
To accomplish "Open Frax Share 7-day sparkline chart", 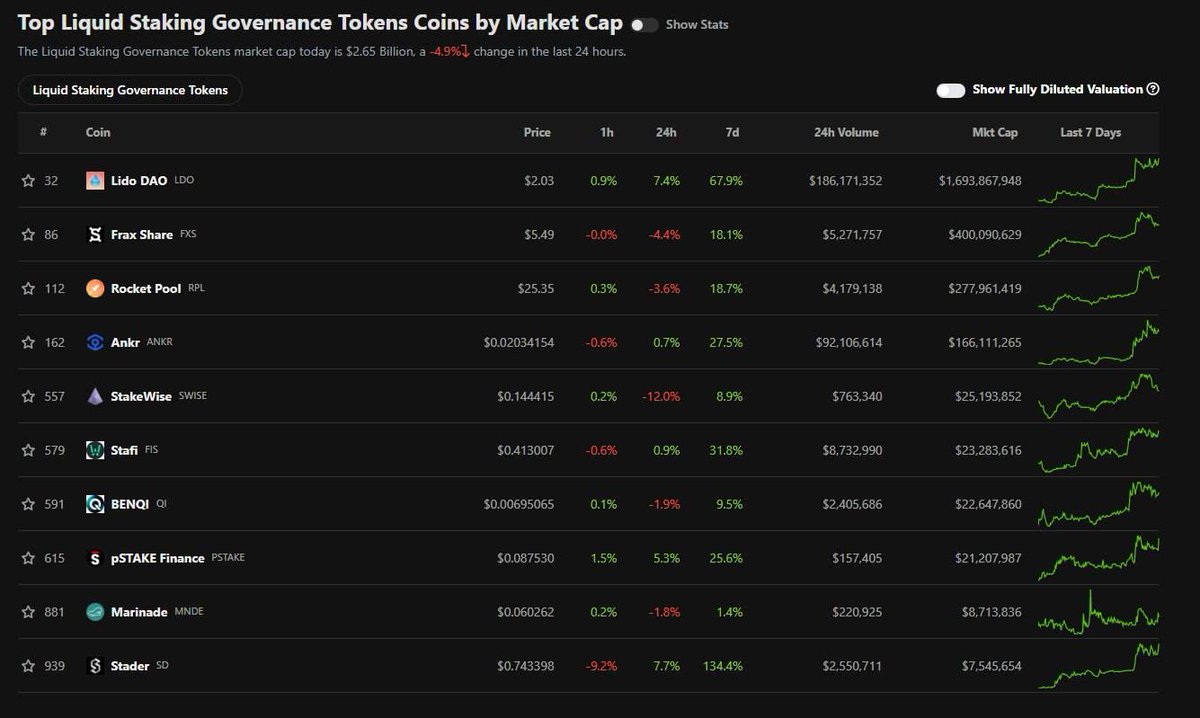I will coord(1099,234).
